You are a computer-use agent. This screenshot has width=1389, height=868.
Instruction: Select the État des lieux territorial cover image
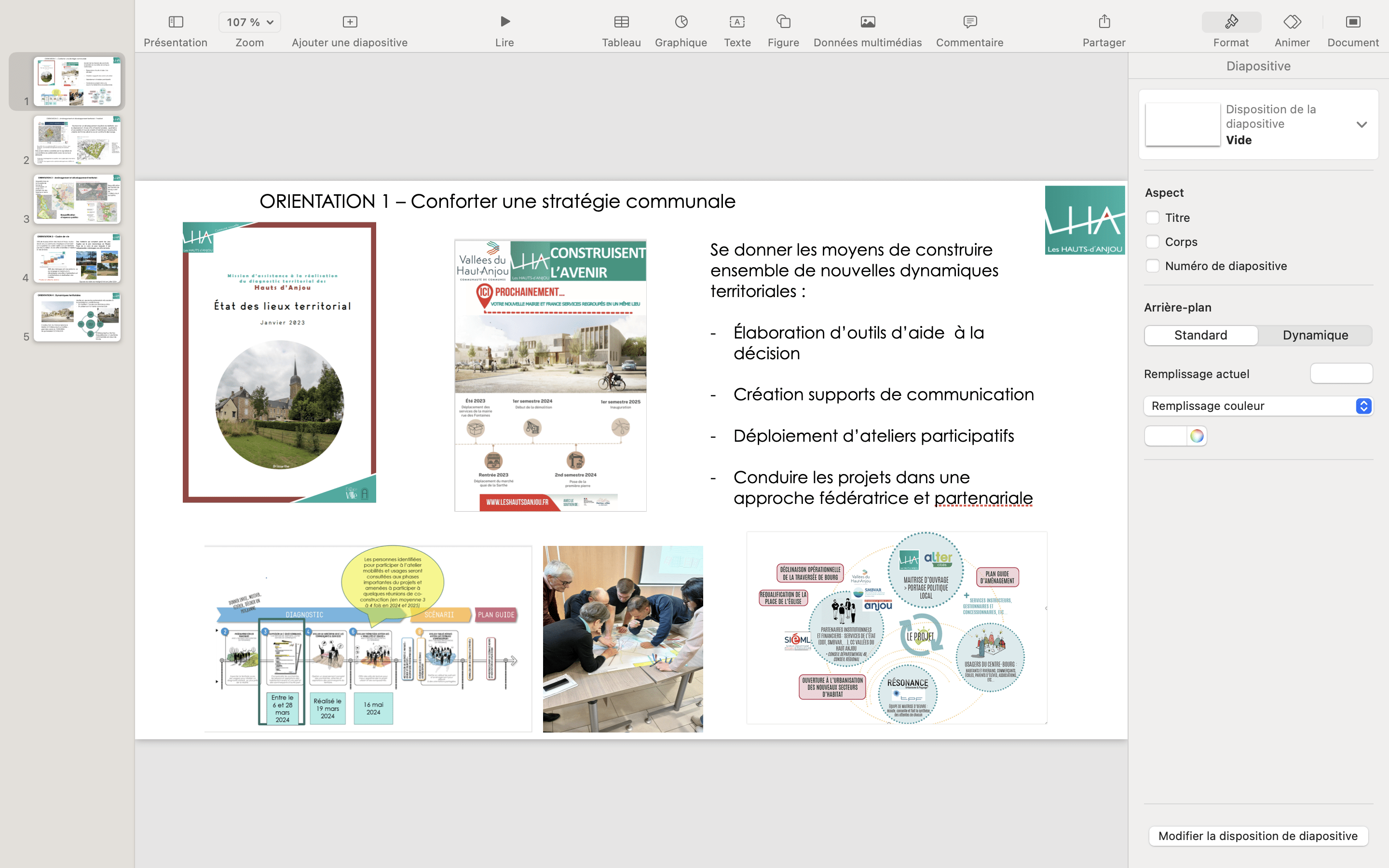pyautogui.click(x=280, y=362)
